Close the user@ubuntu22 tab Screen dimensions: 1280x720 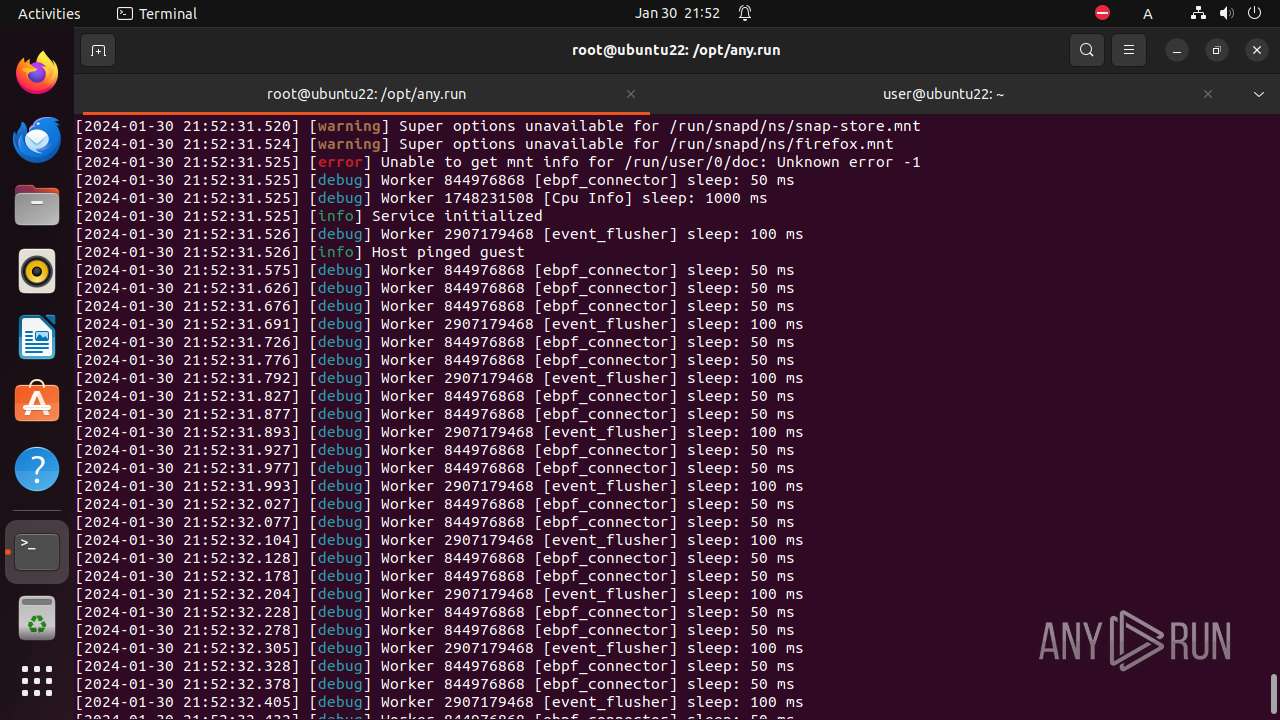pyautogui.click(x=1208, y=94)
